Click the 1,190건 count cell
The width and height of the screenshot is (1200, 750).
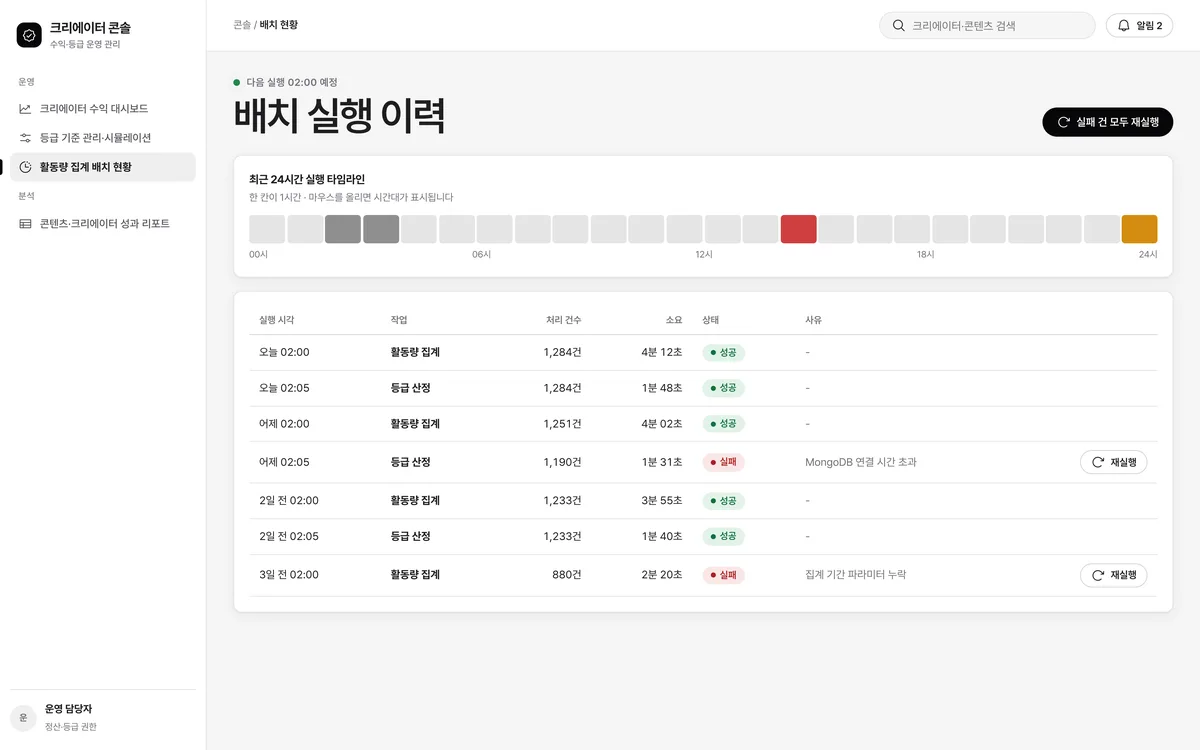563,462
